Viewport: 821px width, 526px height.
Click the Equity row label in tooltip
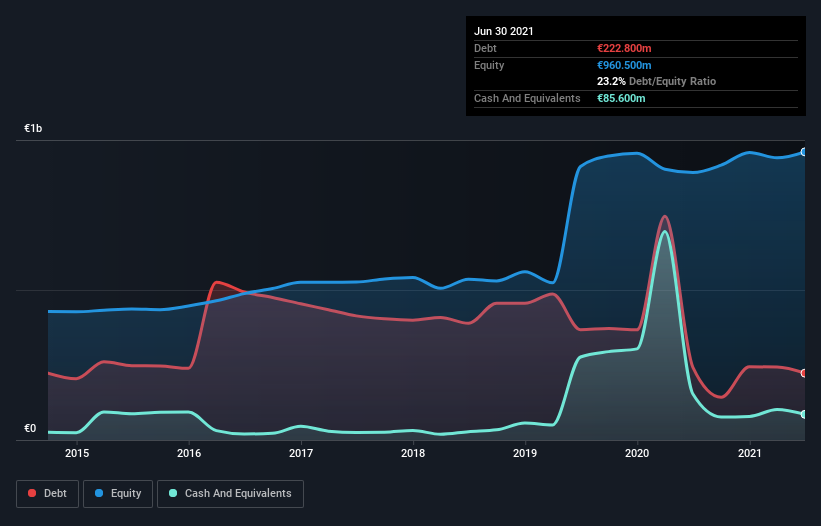(489, 65)
